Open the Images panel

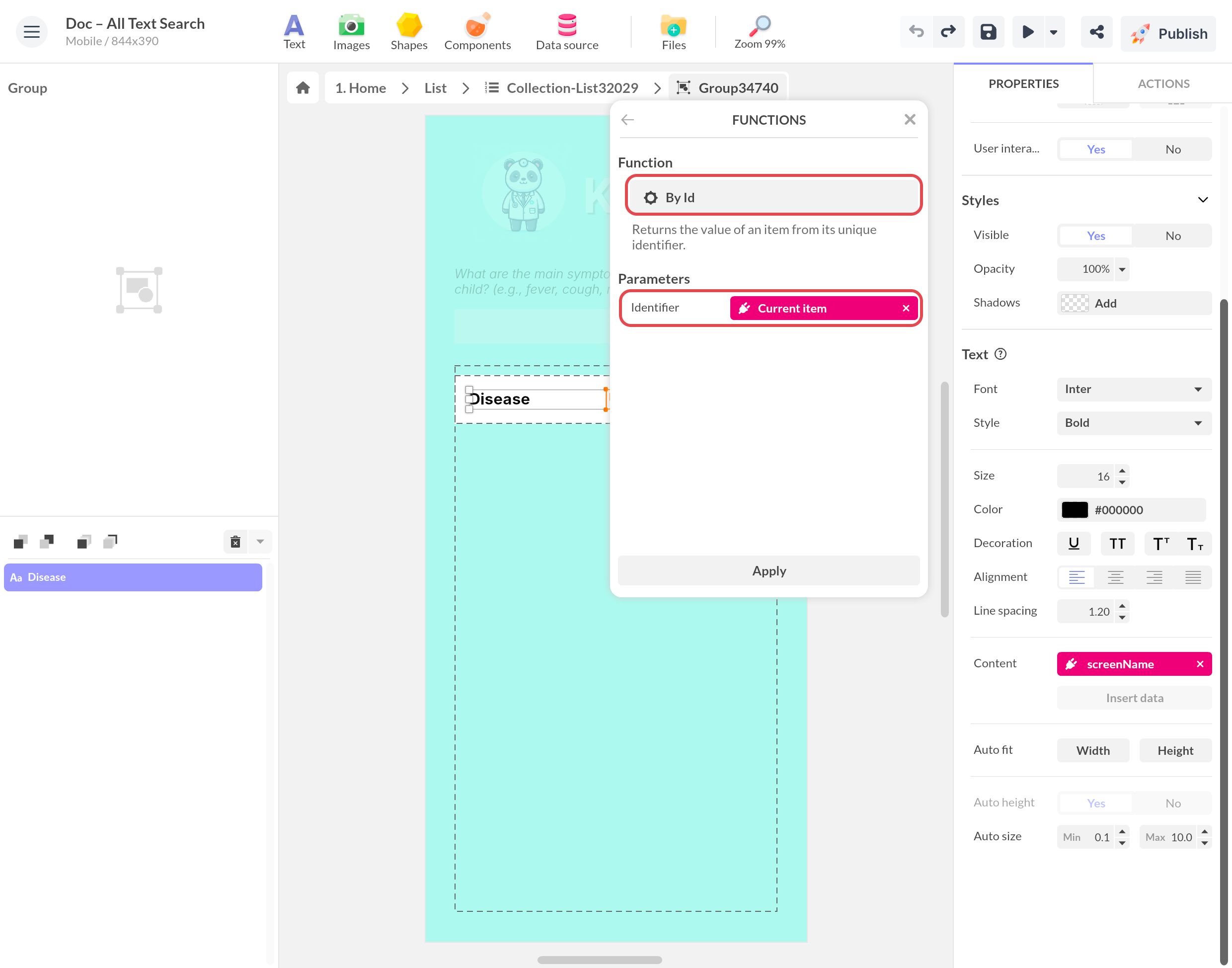click(x=351, y=32)
